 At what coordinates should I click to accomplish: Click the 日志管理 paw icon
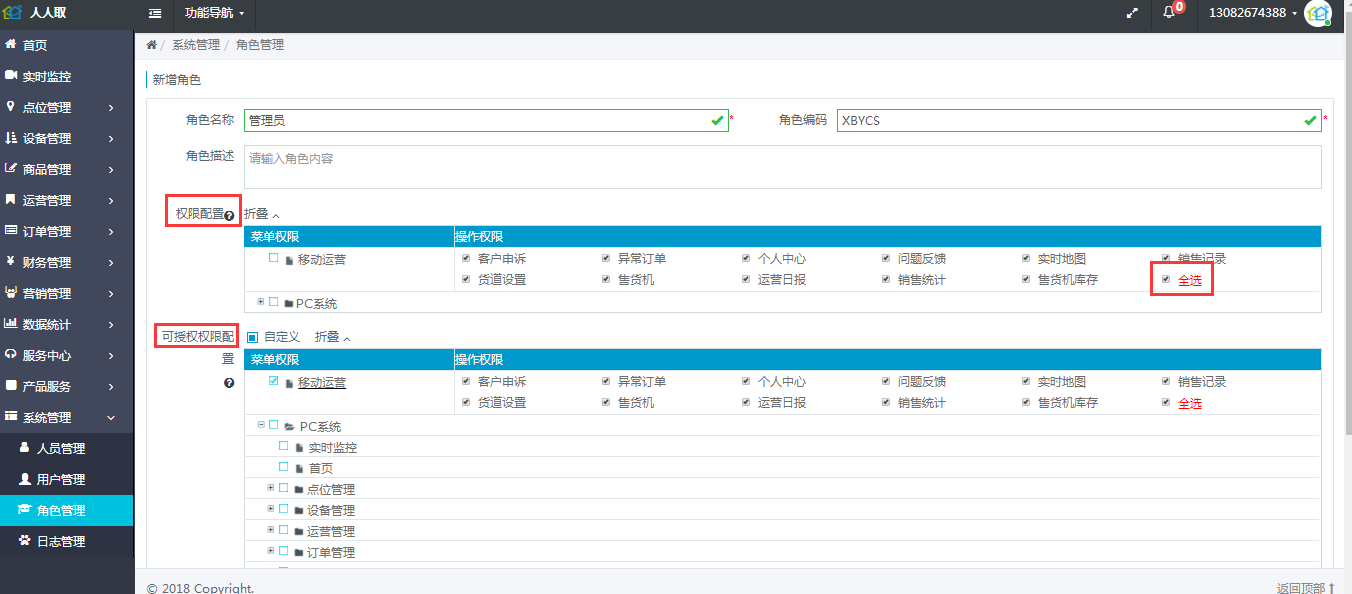(25, 540)
